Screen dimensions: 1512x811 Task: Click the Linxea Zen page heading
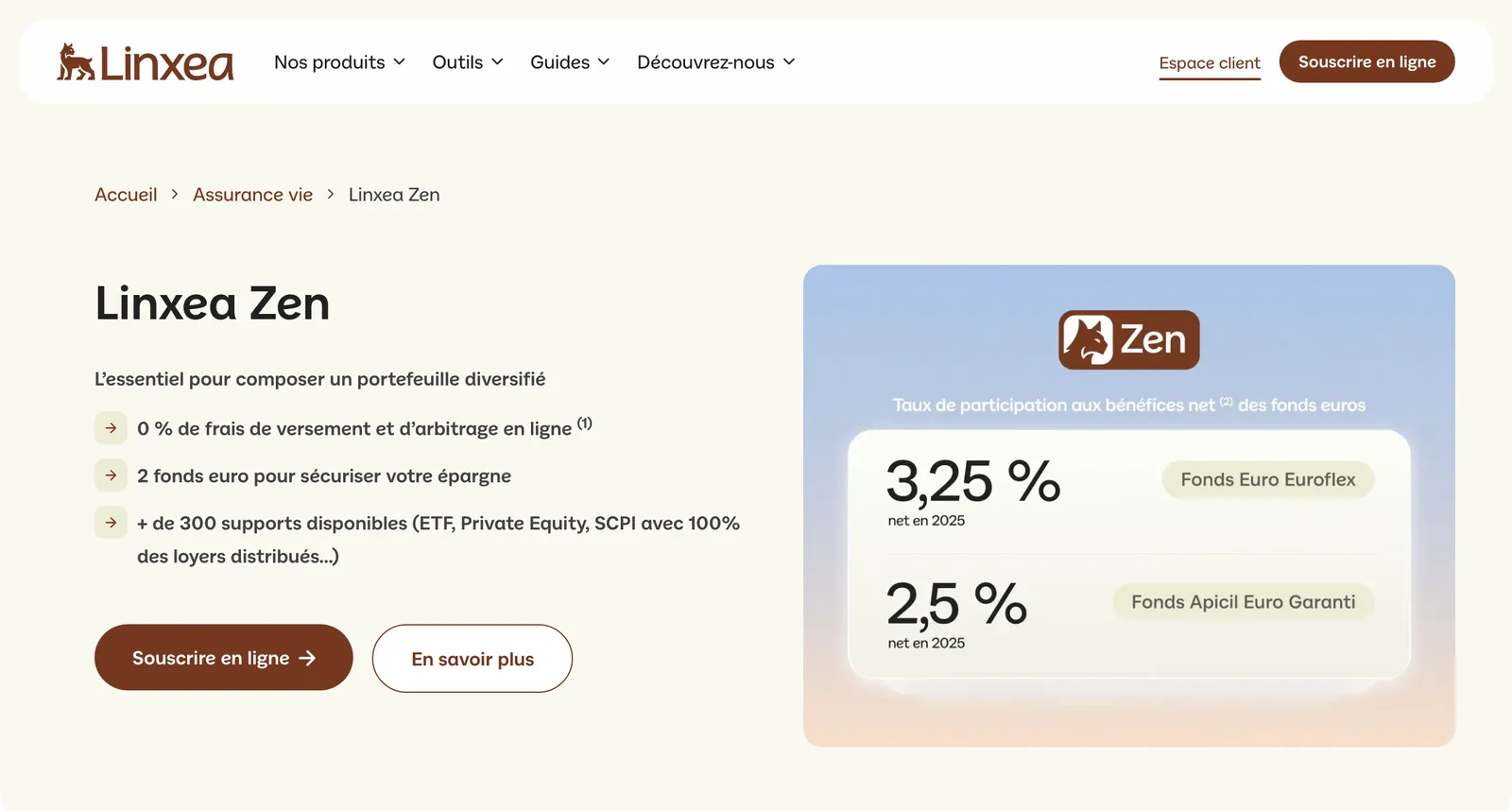point(213,303)
